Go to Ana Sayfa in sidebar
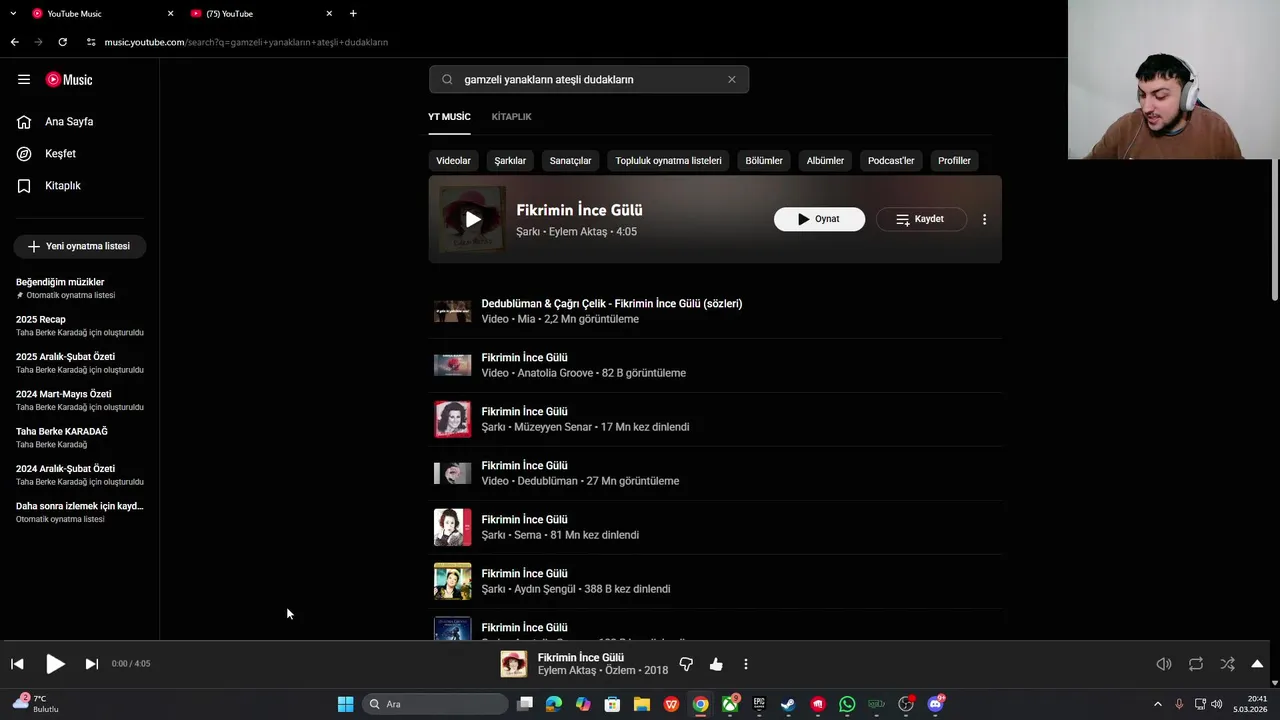Viewport: 1280px width, 720px height. click(x=80, y=122)
